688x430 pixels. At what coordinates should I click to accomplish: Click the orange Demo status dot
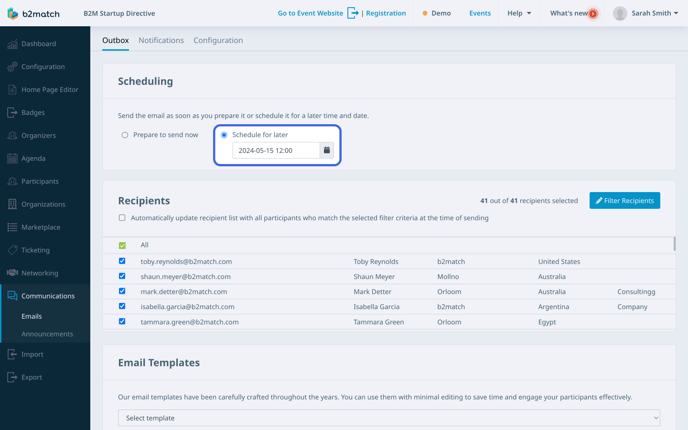pyautogui.click(x=425, y=14)
